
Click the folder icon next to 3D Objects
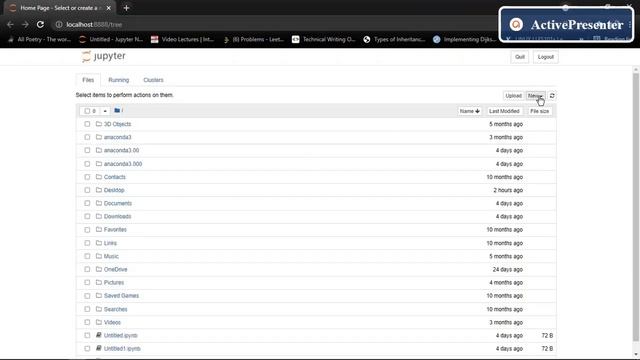[99, 124]
